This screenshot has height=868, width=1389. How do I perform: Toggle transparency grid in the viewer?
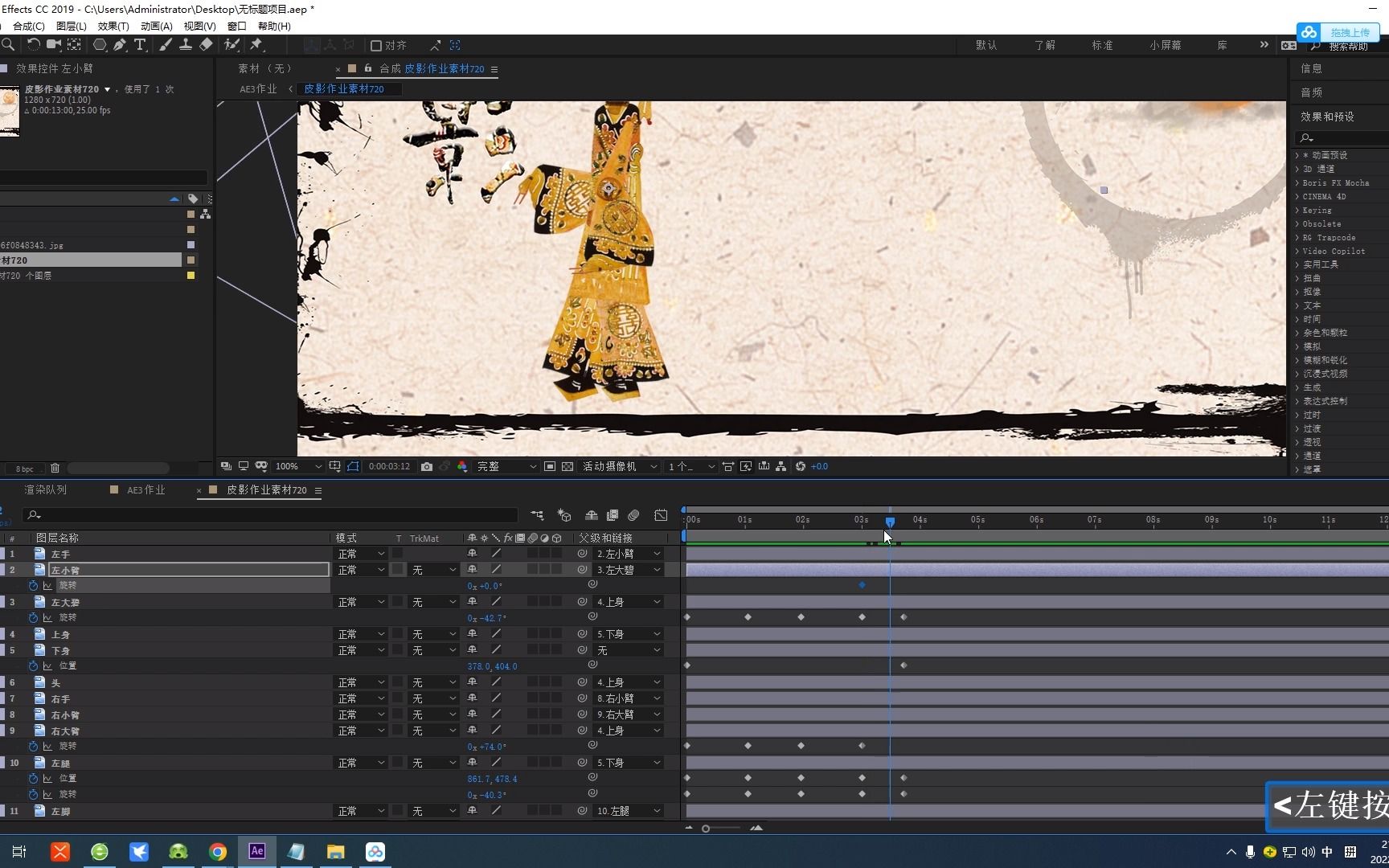click(567, 466)
